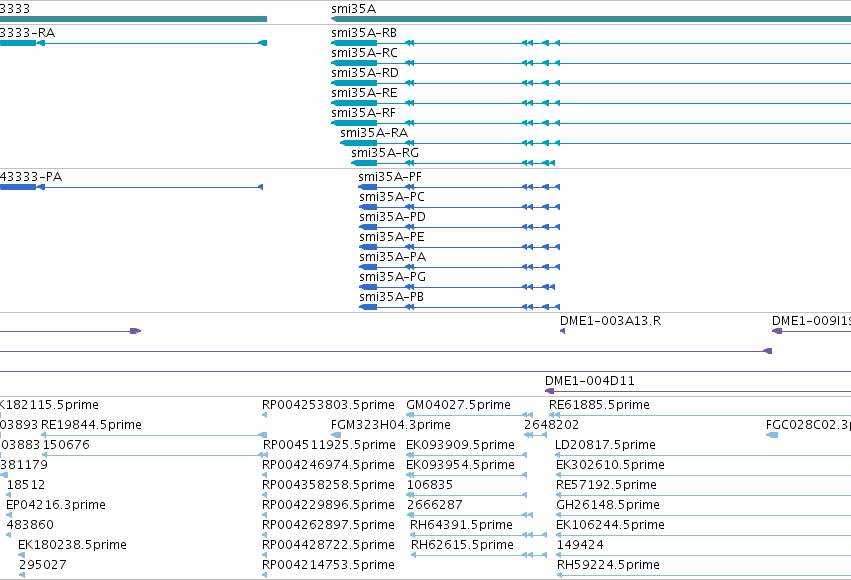The width and height of the screenshot is (851, 580).
Task: Select the 43333-PA protein label
Action: 31,177
